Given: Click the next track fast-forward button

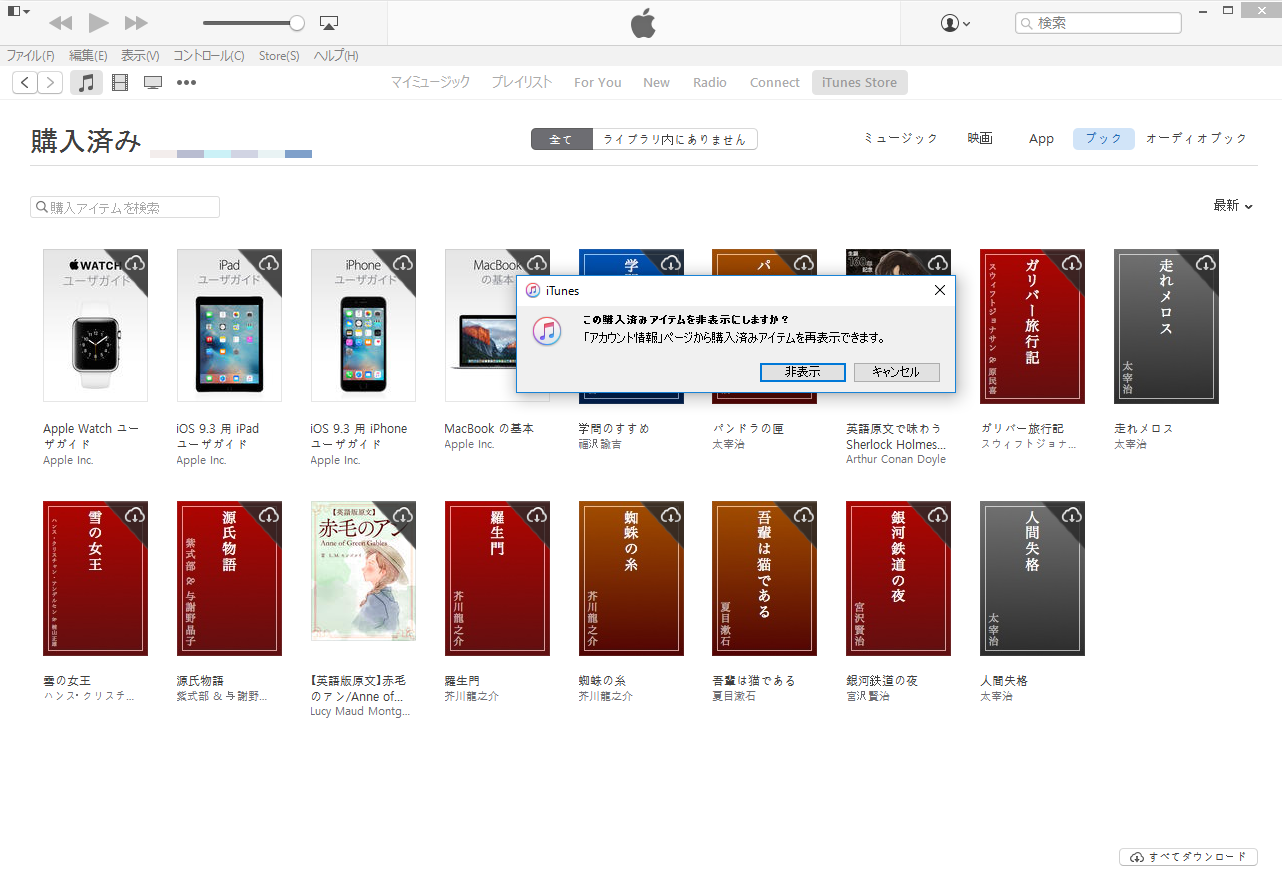Looking at the screenshot, I should coord(136,23).
